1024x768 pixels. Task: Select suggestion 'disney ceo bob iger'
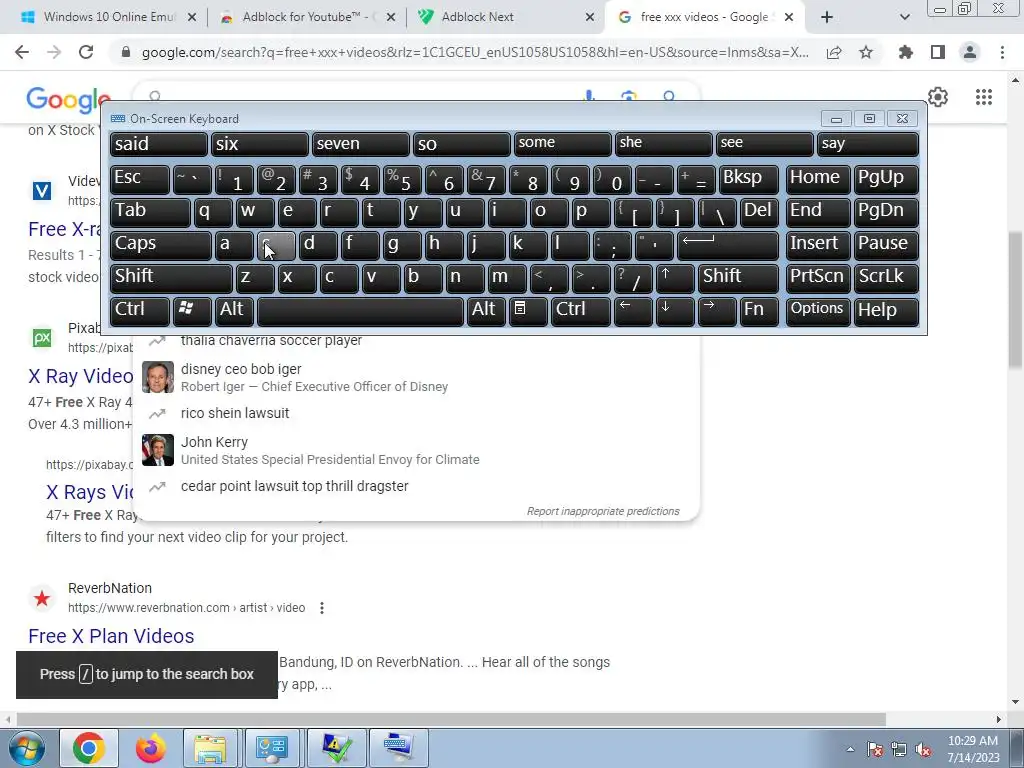[416, 377]
